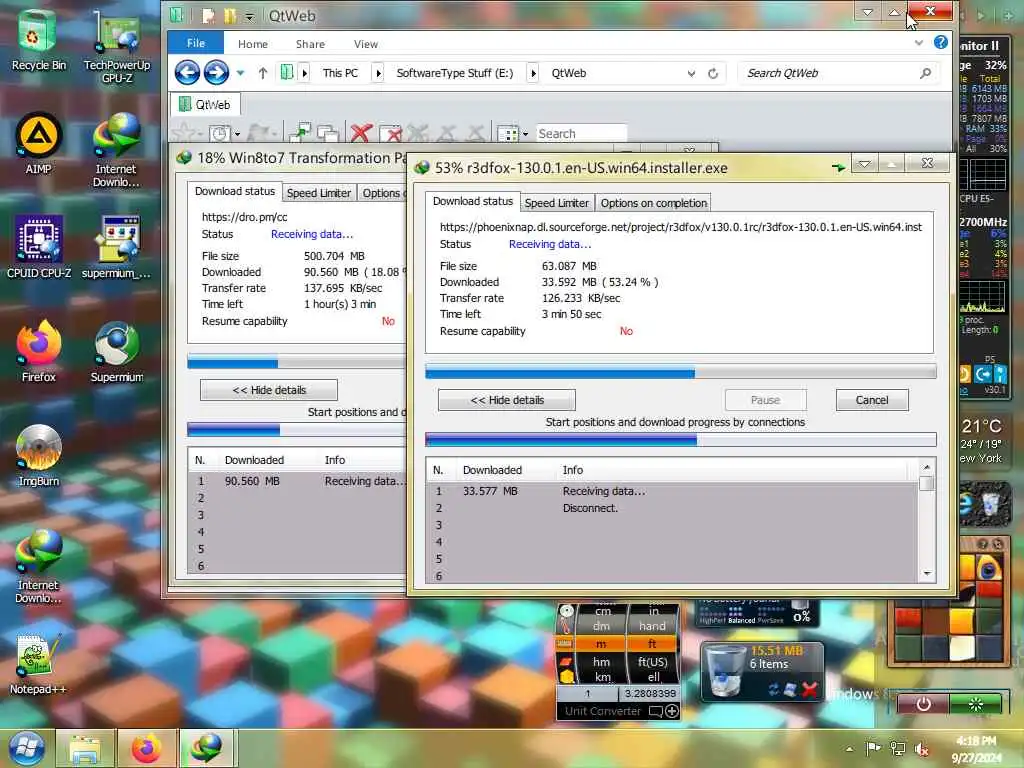This screenshot has width=1024, height=768.
Task: Click Hide details in Win8to7 download dialog
Action: click(269, 390)
